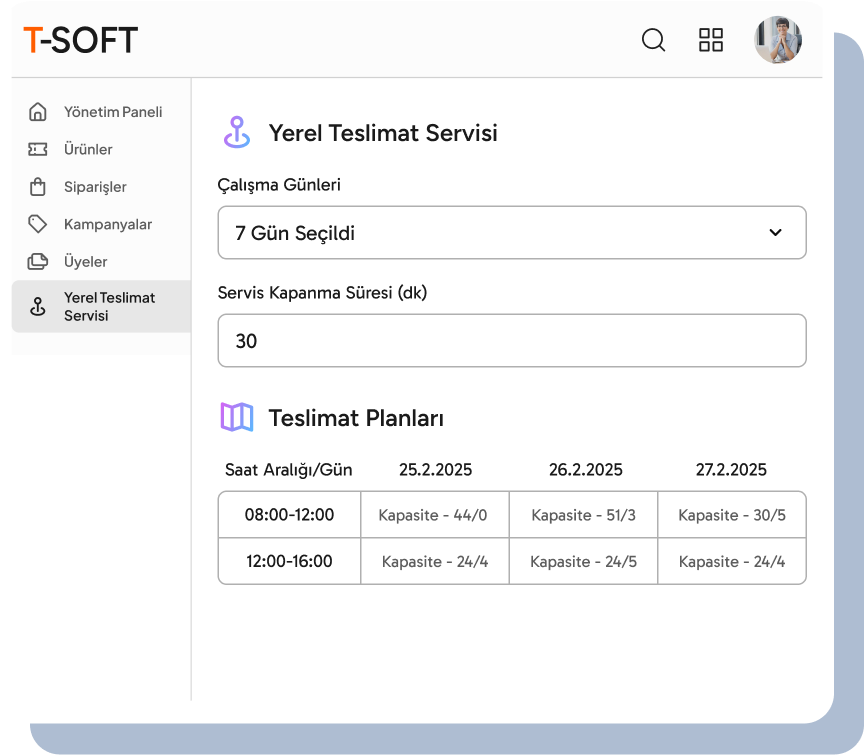Viewport: 864px width, 756px height.
Task: Focus the Servis Kapanma Süresi input field
Action: pyautogui.click(x=511, y=341)
